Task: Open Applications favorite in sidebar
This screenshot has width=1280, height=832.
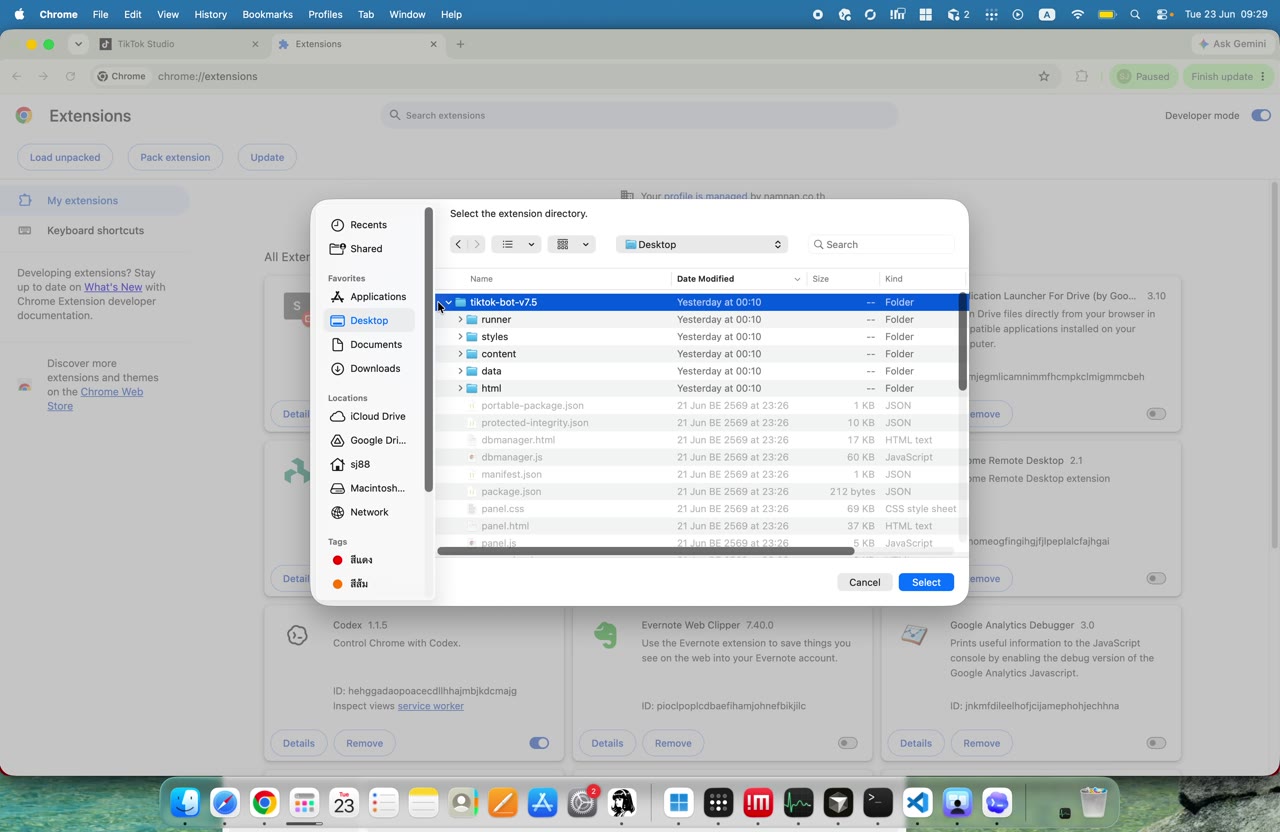Action: tap(370, 297)
